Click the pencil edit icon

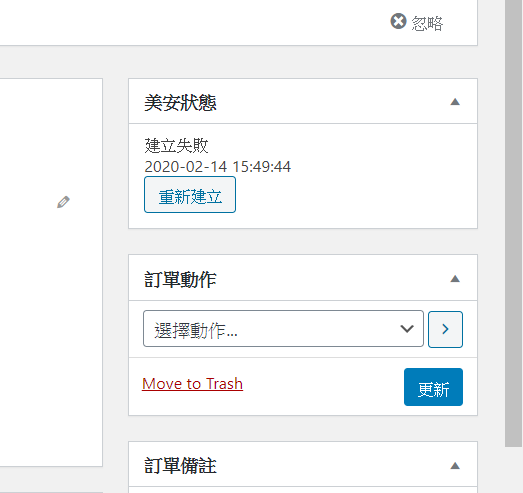click(x=63, y=202)
